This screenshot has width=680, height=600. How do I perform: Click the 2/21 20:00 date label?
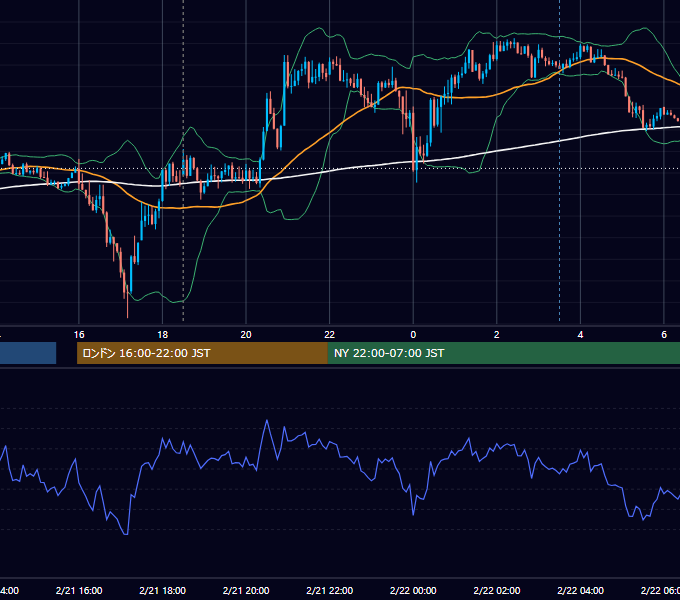click(x=246, y=590)
